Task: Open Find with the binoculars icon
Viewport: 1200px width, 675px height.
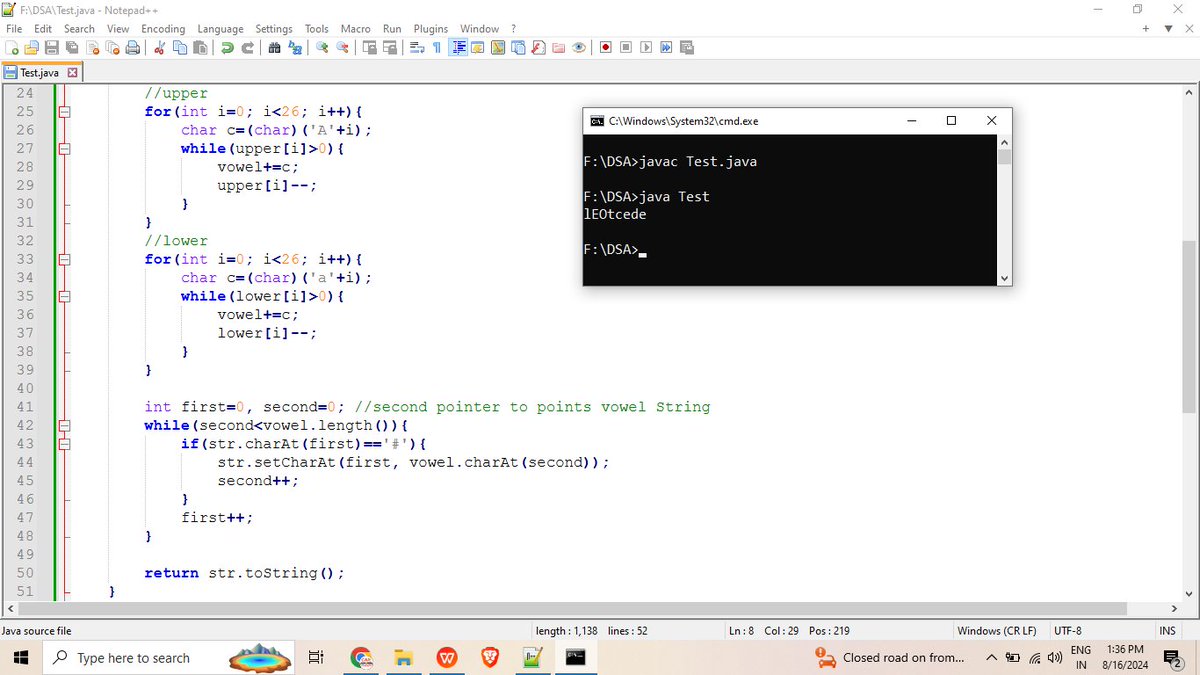Action: [274, 47]
